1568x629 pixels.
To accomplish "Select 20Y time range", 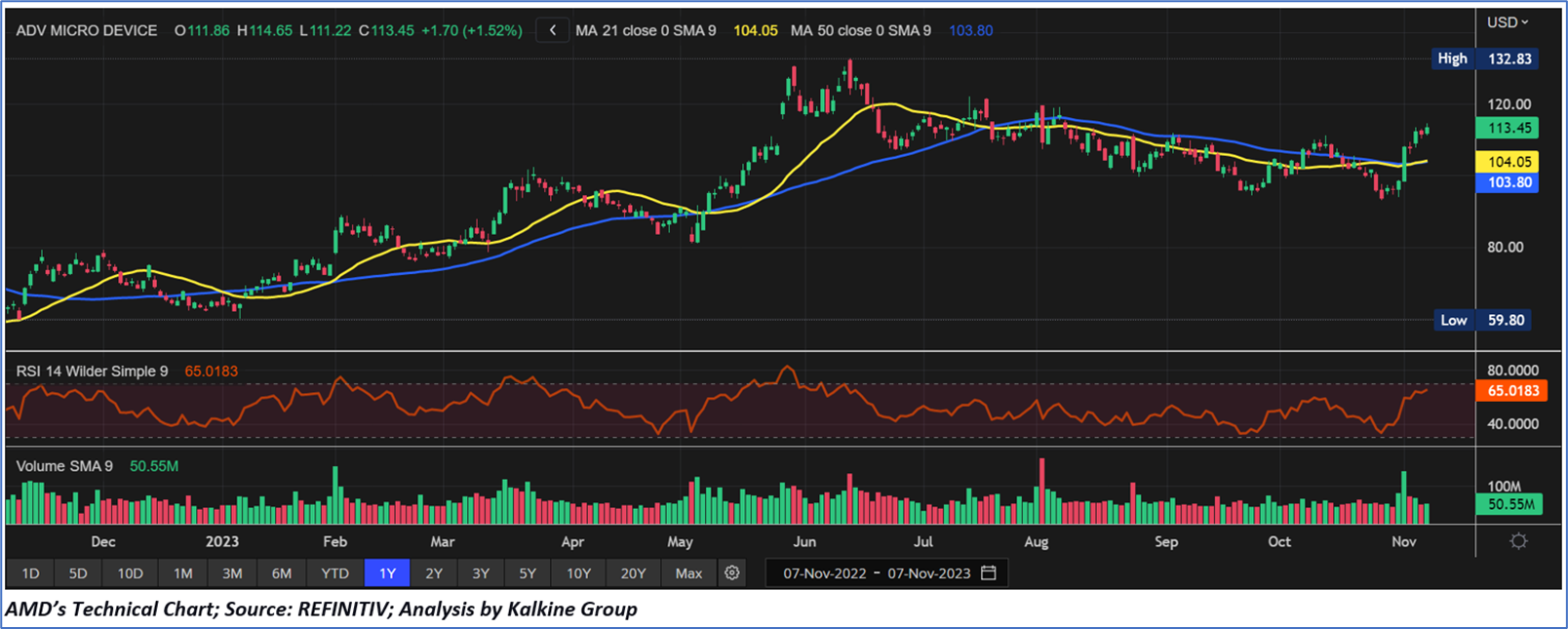I will tap(634, 573).
